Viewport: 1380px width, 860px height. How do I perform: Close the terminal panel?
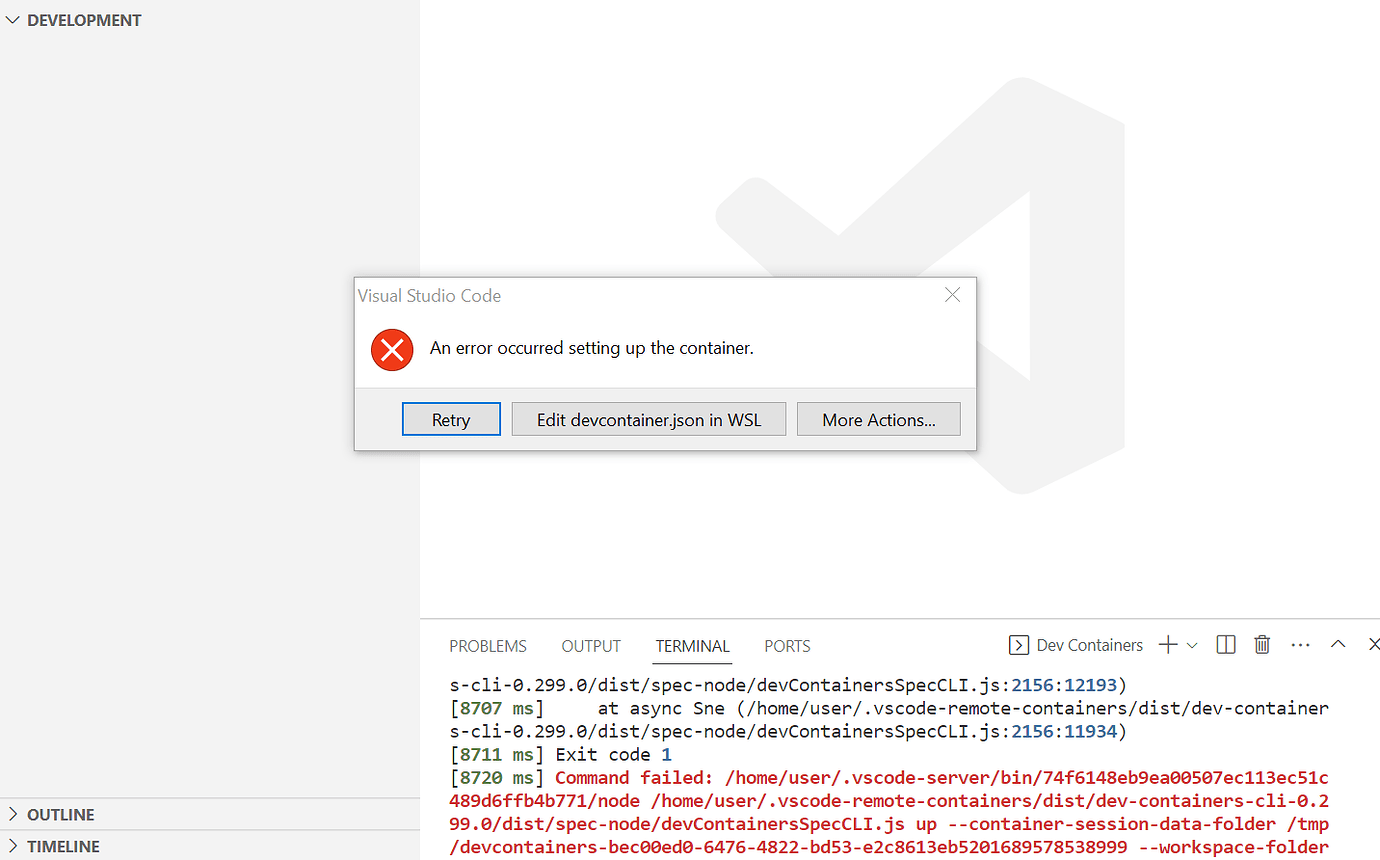point(1374,644)
